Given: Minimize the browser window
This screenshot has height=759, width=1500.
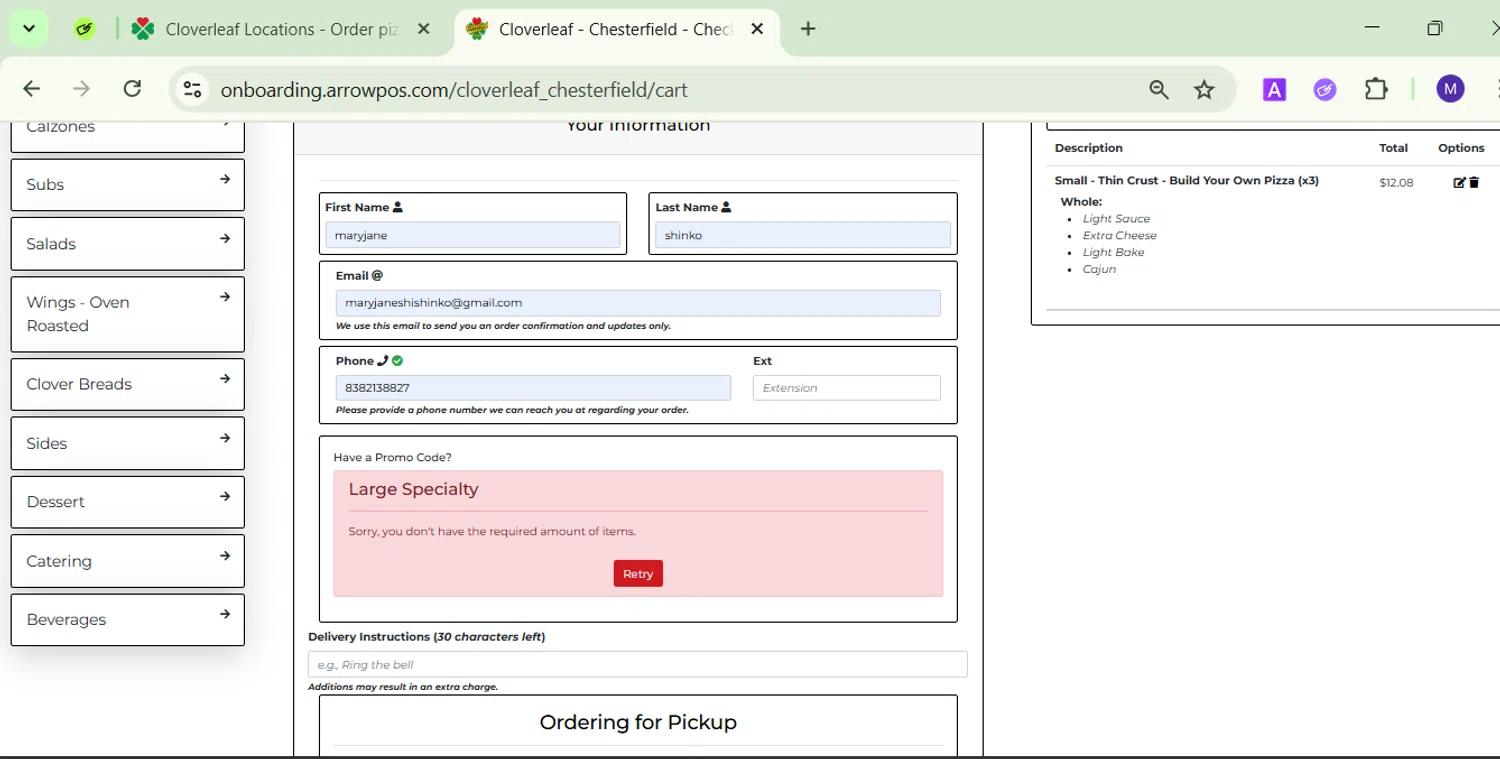Looking at the screenshot, I should (1372, 29).
